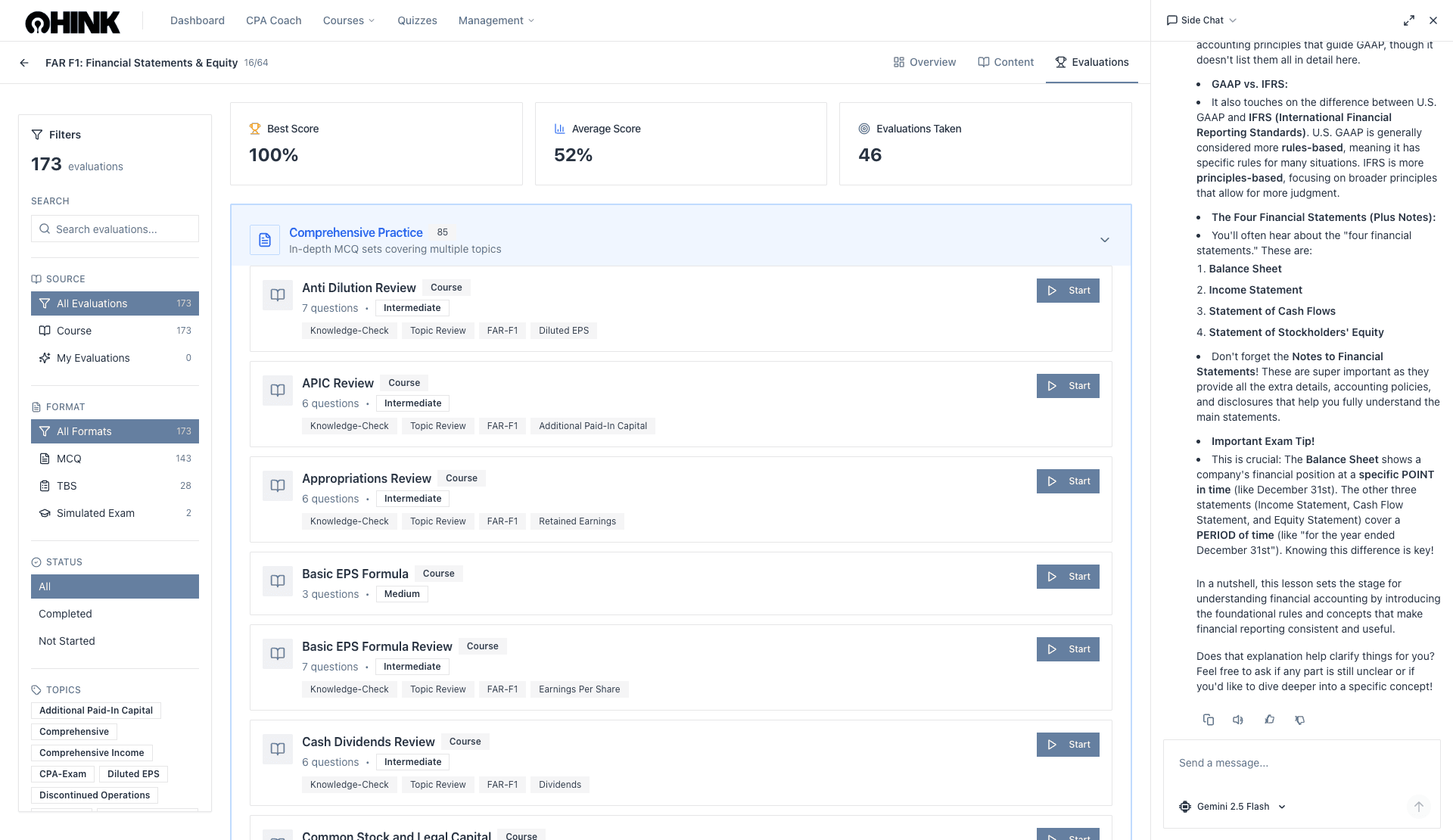The height and width of the screenshot is (840, 1453).
Task: Copy the AI response in Side Chat
Action: (1208, 720)
